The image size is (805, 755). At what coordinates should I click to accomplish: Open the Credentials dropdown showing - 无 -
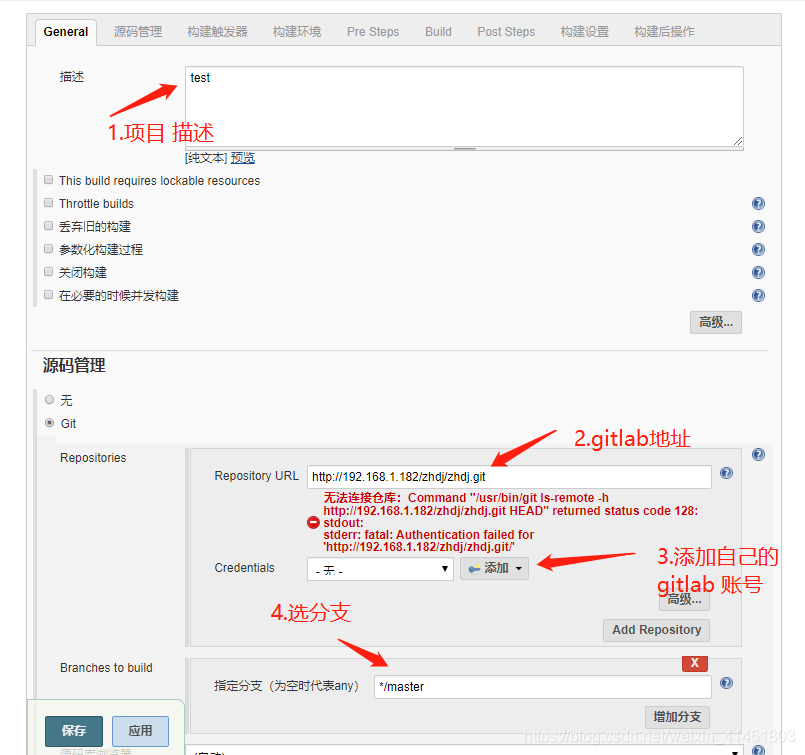coord(380,568)
